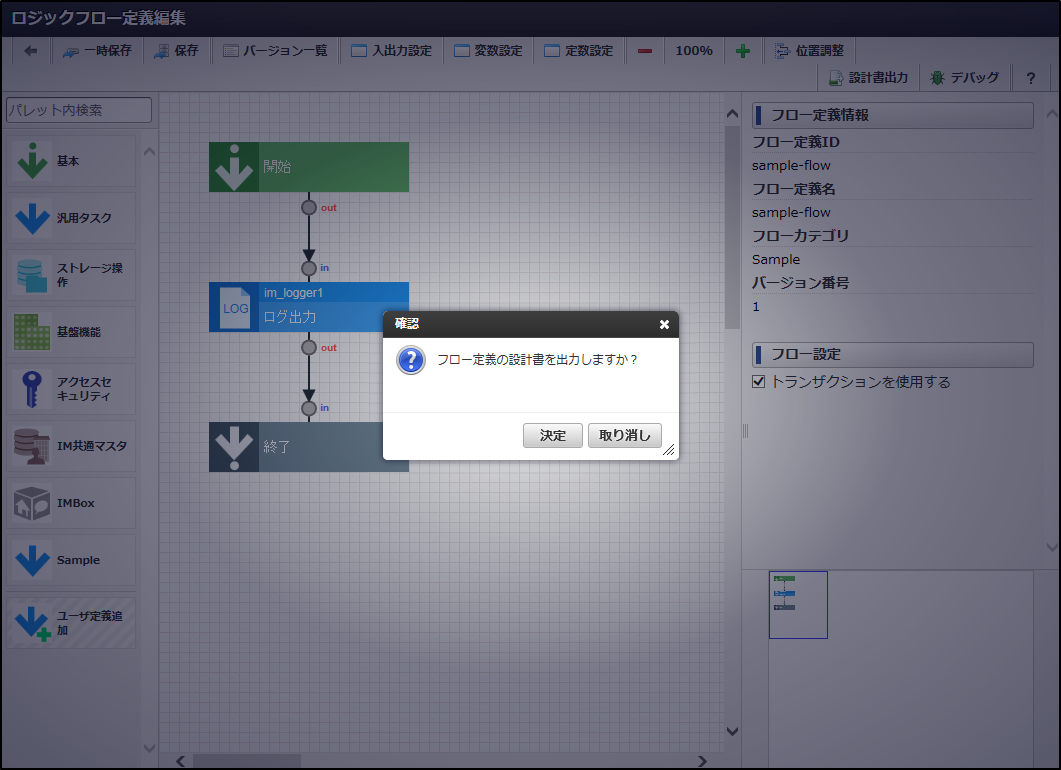Click the パレット内検索 search field
The height and width of the screenshot is (770, 1061).
77,110
